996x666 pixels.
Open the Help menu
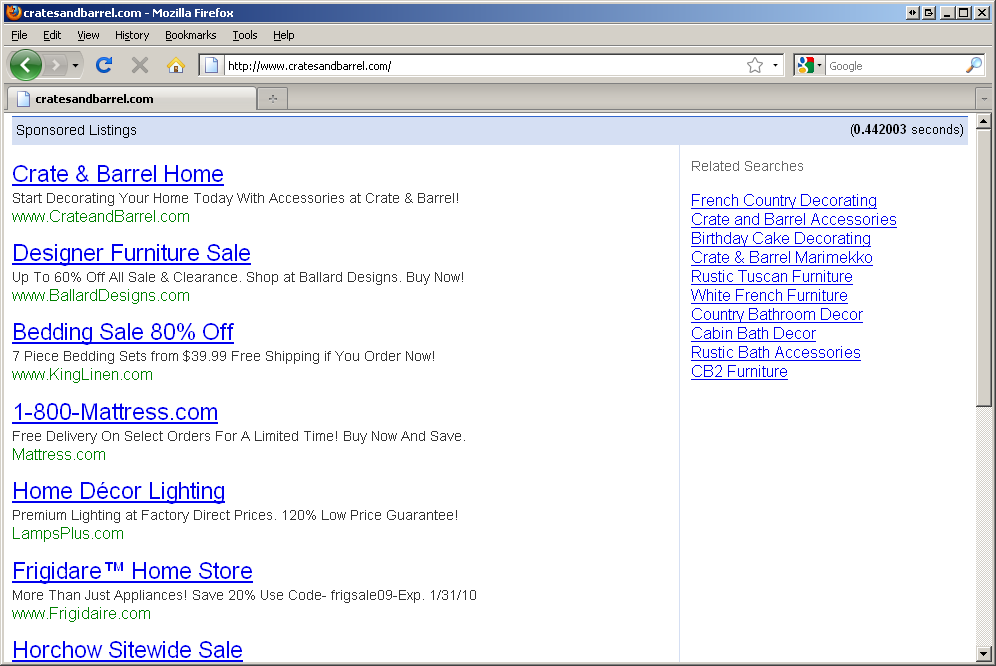pos(283,35)
